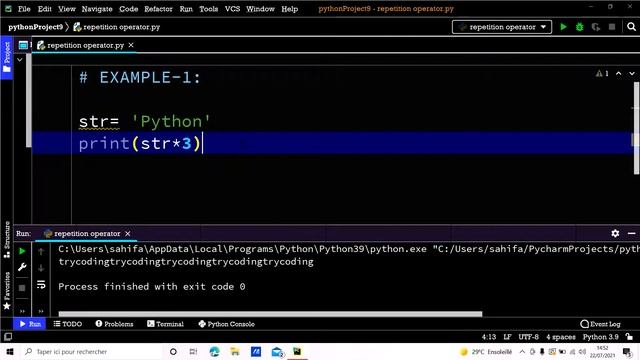
Task: Open Microsoft Edge from the taskbar
Action: click(x=214, y=351)
